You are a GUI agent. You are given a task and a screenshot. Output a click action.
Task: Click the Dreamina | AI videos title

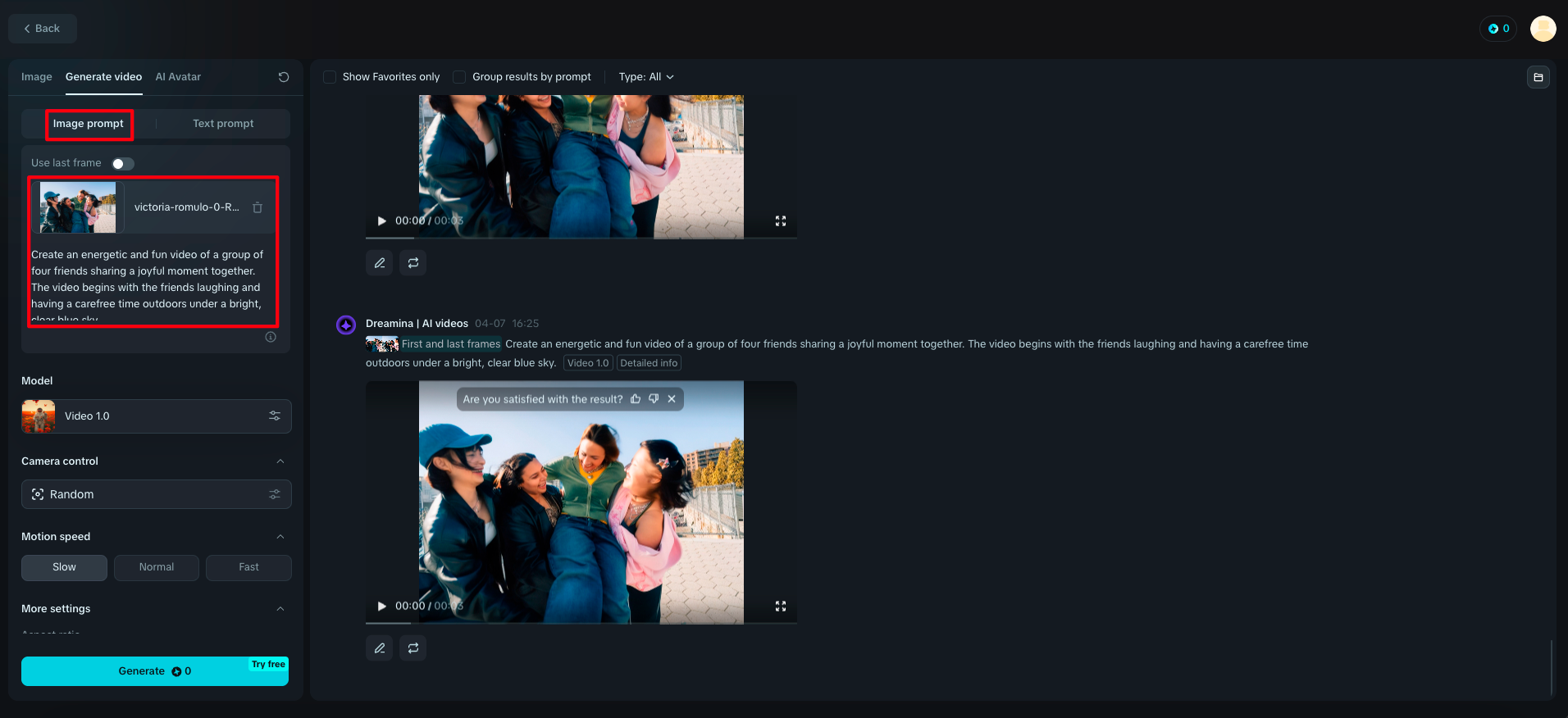[x=417, y=324]
